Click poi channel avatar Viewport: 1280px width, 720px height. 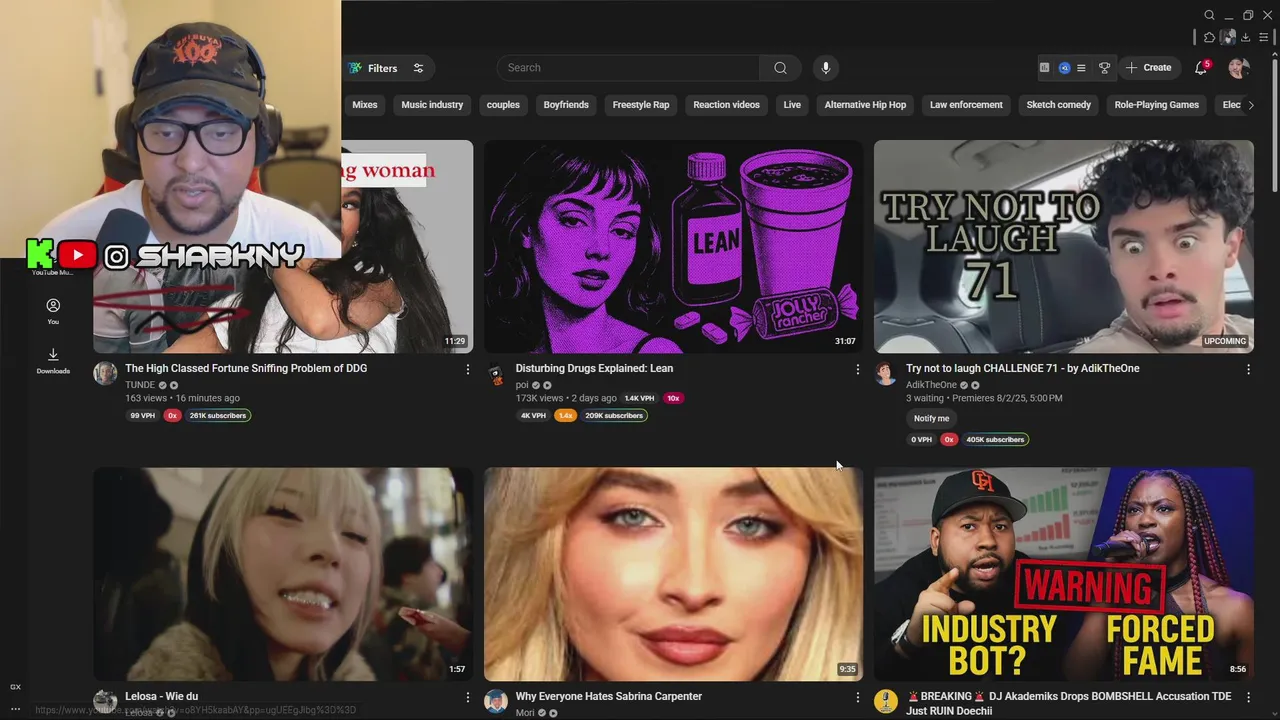coord(495,373)
